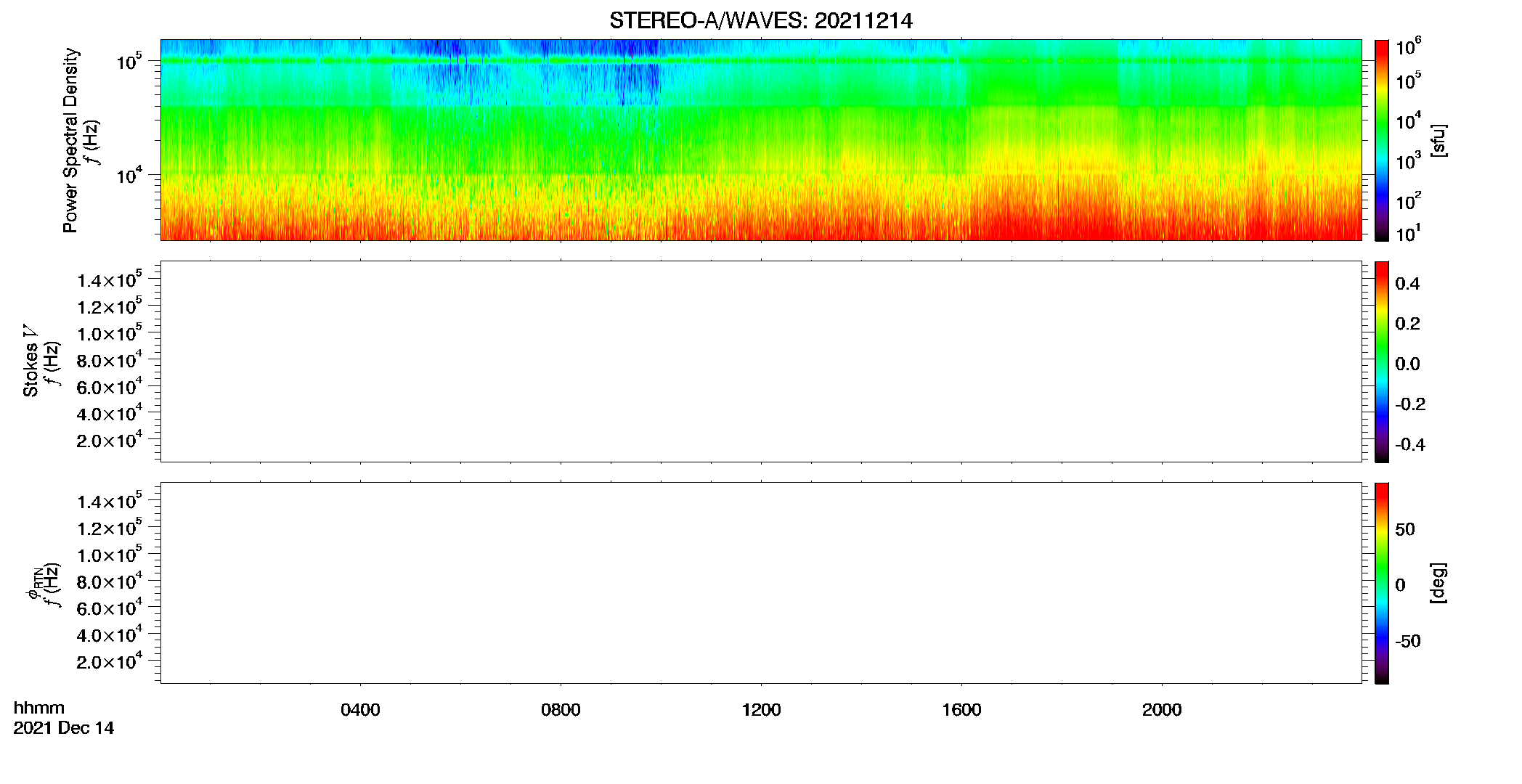This screenshot has height=784, width=1522.
Task: Click the phi RTN degree colorbar
Action: pos(1382,583)
